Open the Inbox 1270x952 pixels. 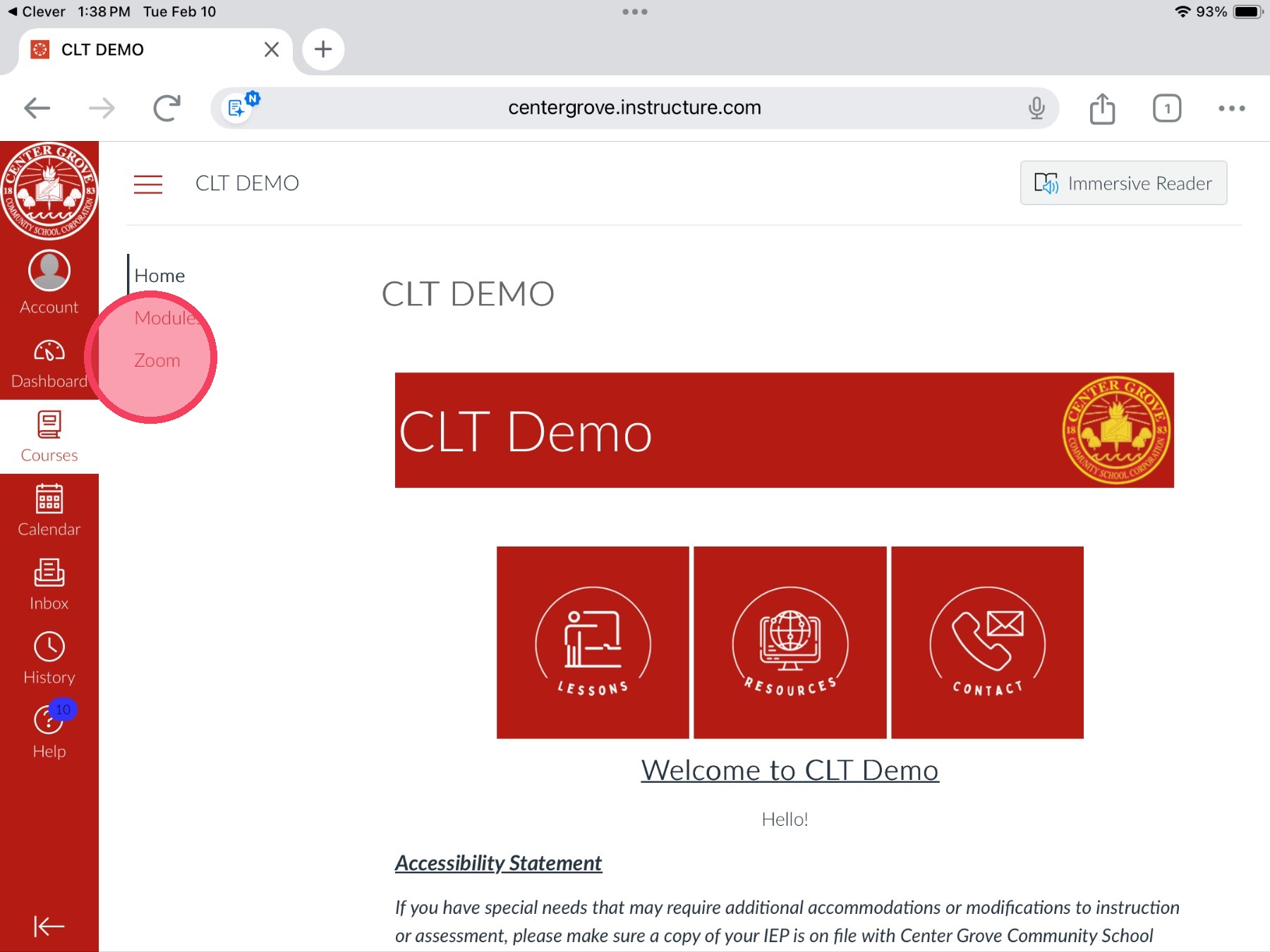49,585
